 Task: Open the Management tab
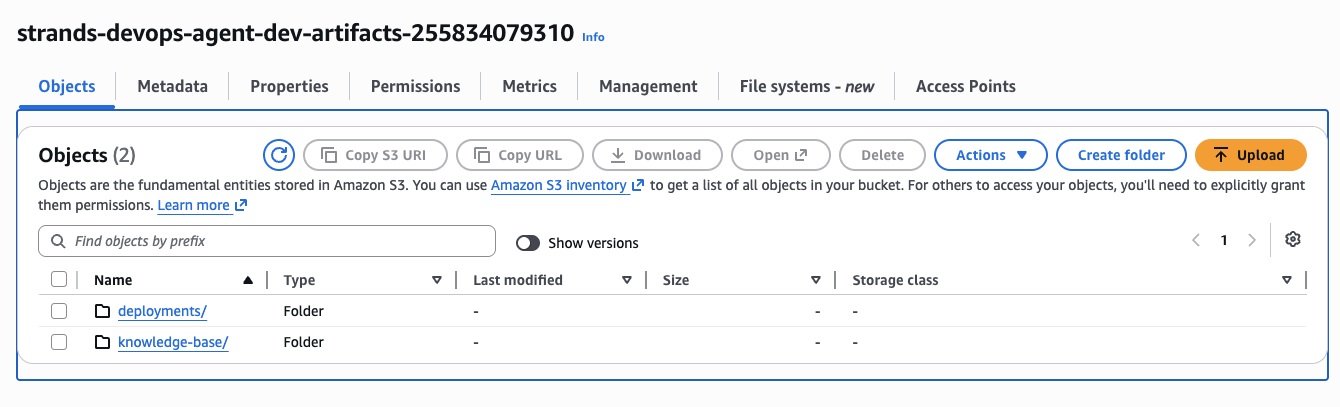pyautogui.click(x=648, y=86)
